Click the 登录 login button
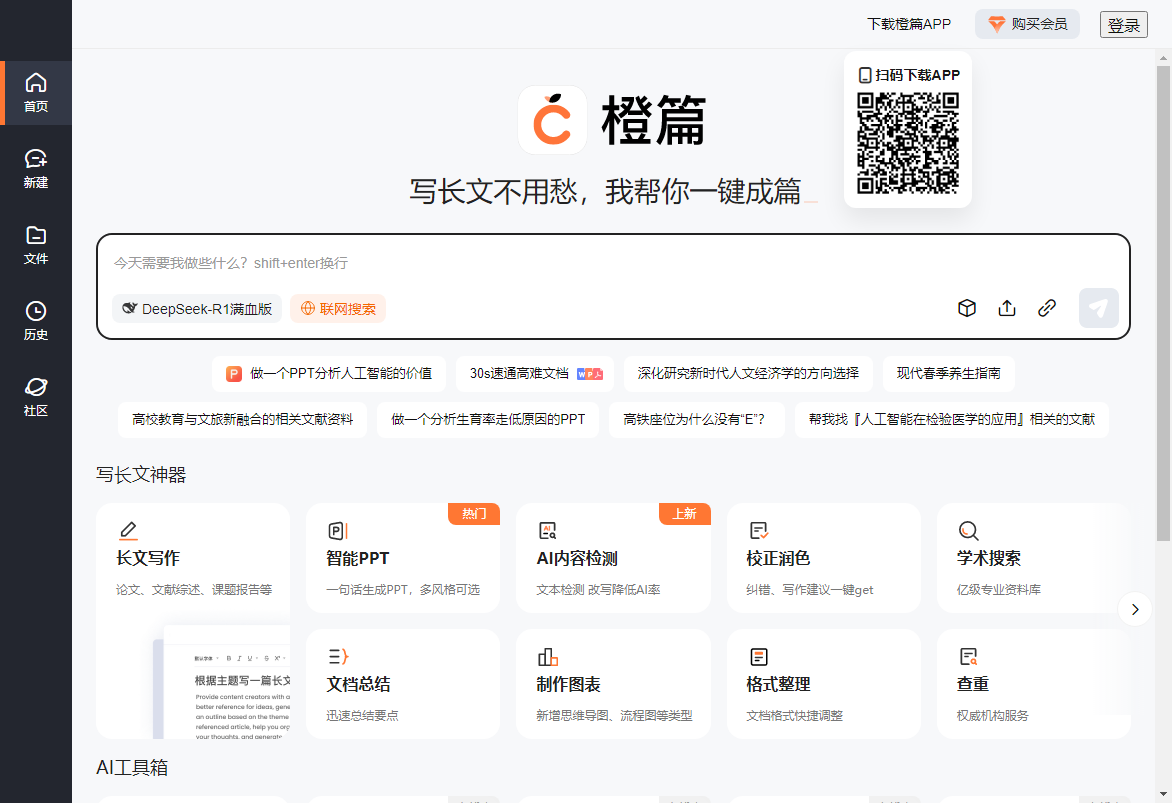1172x803 pixels. [x=1123, y=25]
